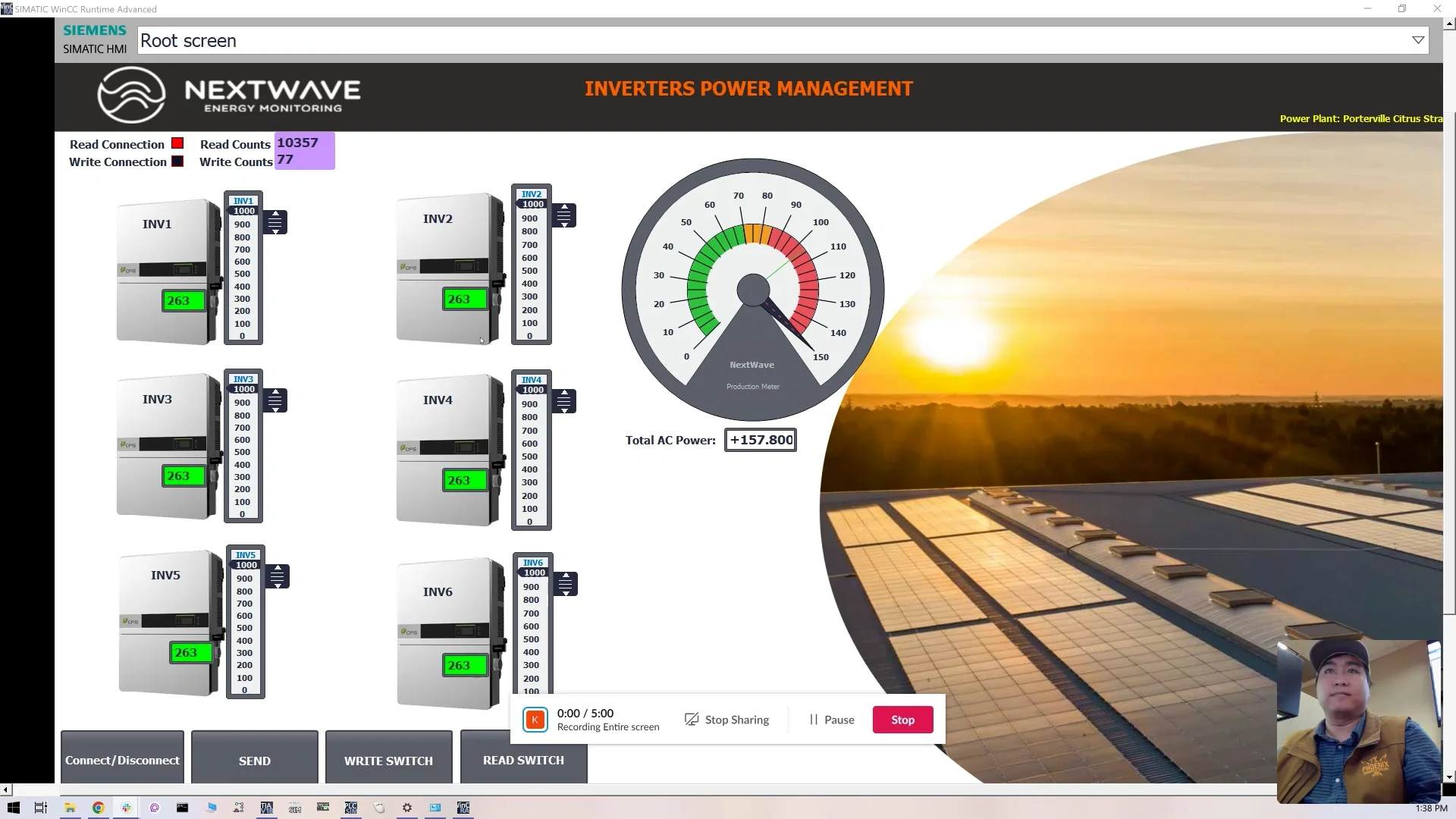
Task: Open WinCC Runtime icon in the taskbar
Action: (463, 808)
